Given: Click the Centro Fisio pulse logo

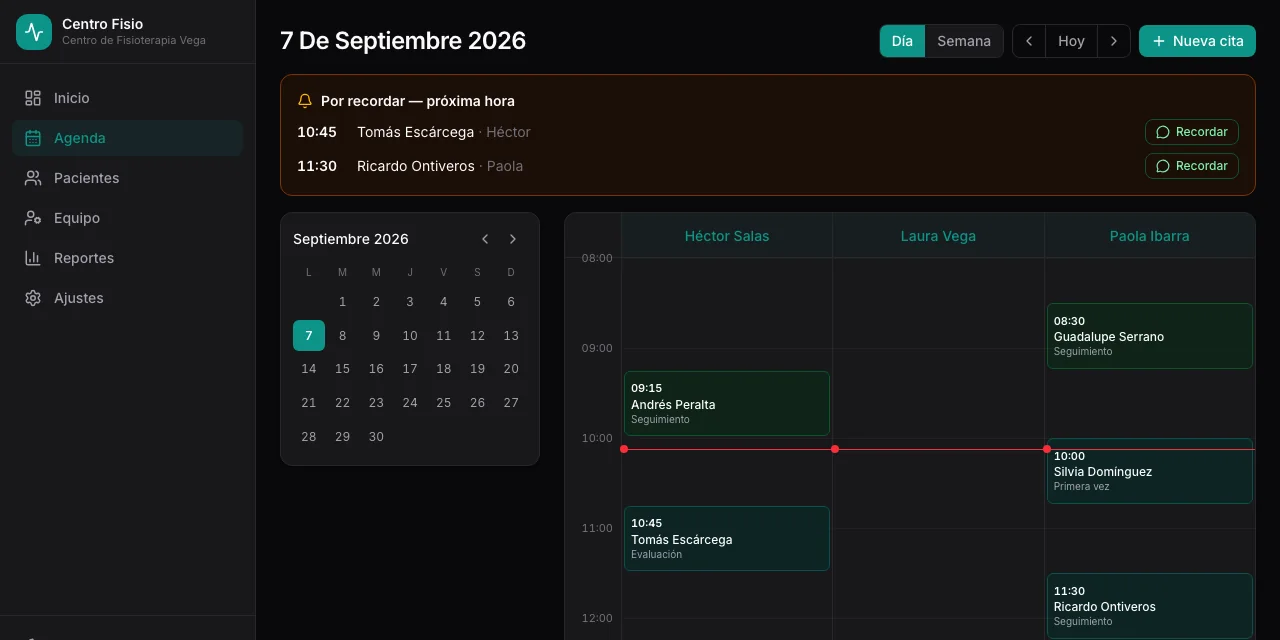Looking at the screenshot, I should (34, 32).
